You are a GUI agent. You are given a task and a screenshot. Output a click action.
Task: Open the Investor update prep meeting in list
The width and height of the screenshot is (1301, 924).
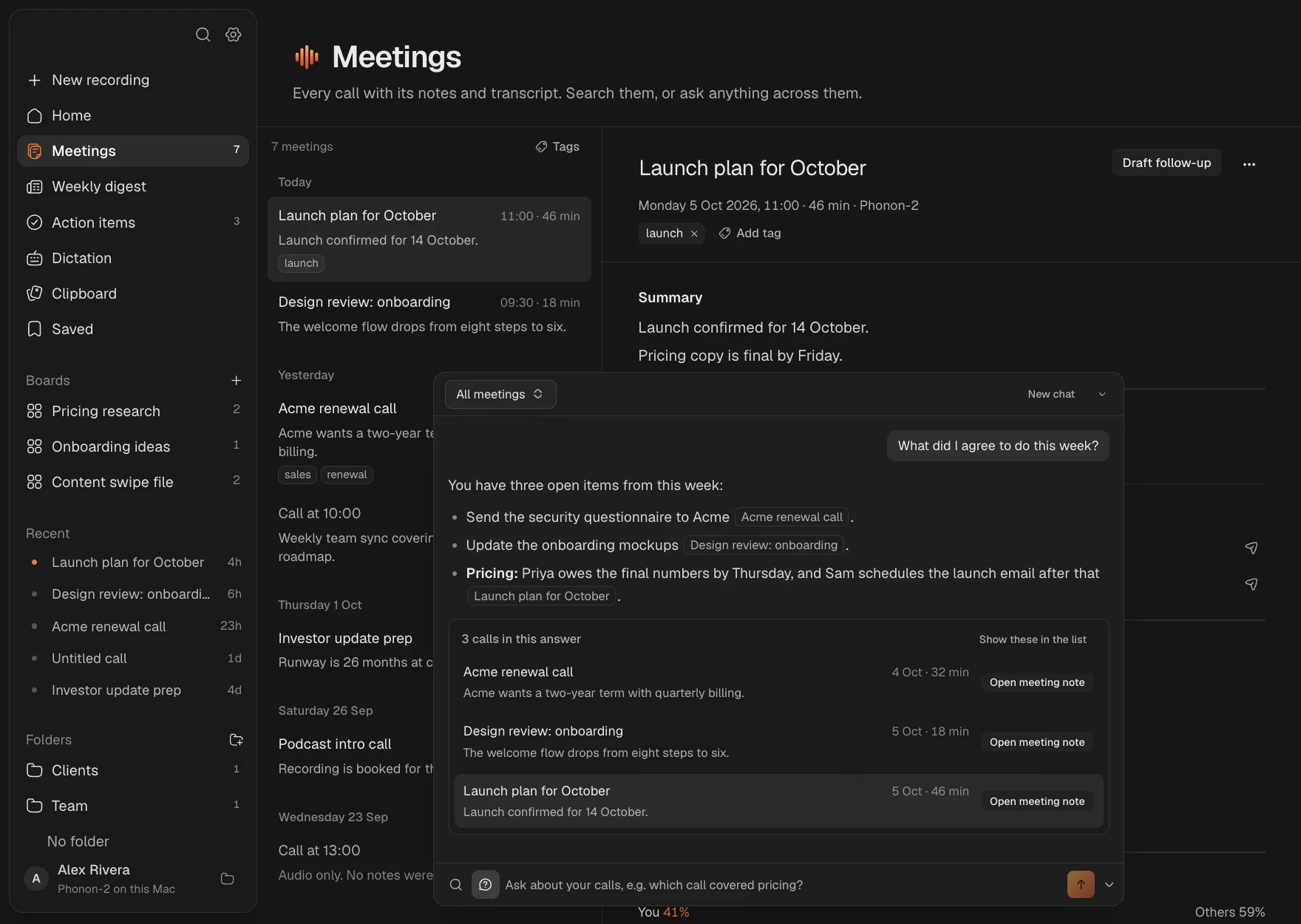tap(350, 650)
